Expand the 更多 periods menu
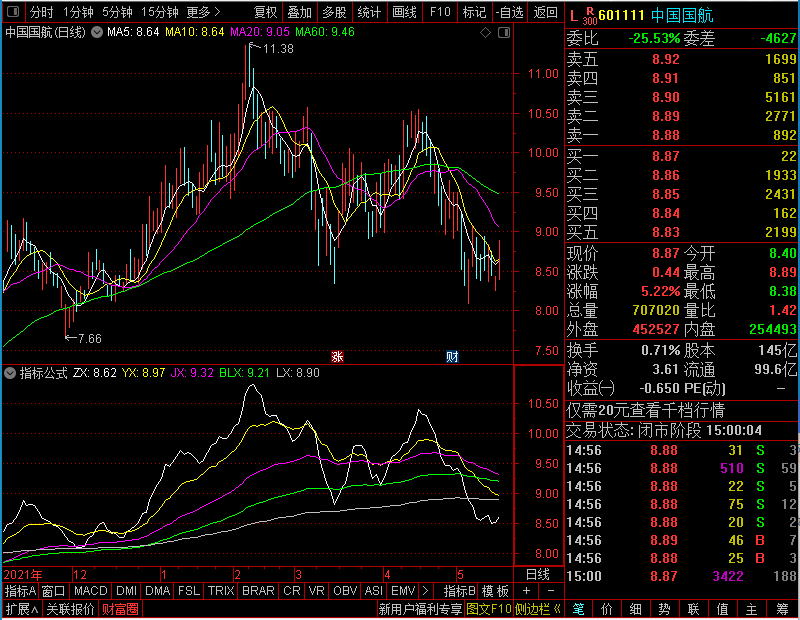 [x=204, y=12]
